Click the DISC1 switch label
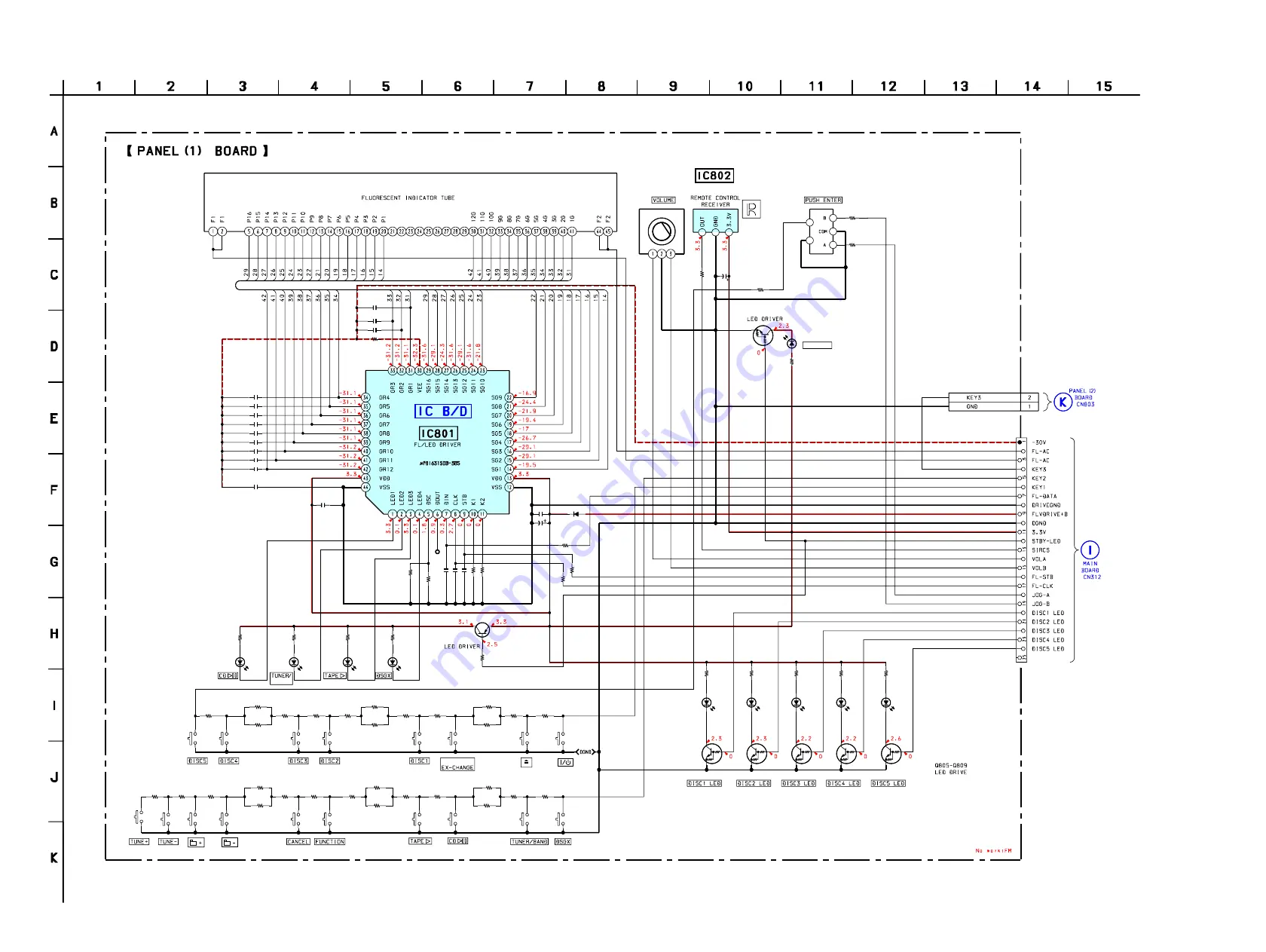The image size is (1266, 952). coord(420,761)
